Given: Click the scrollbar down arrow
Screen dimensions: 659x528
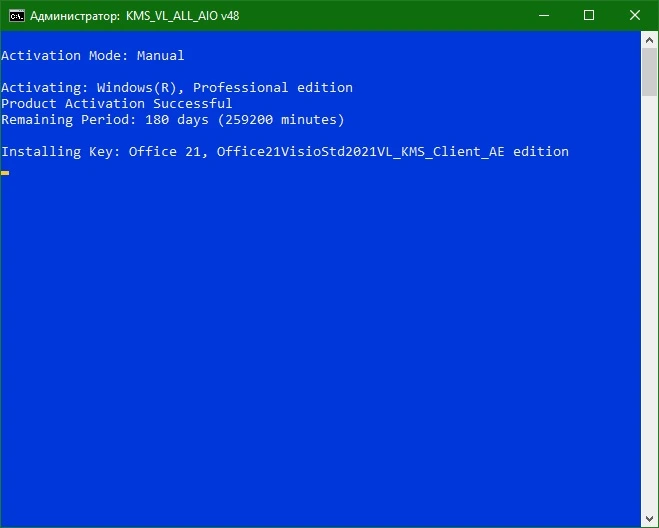Looking at the screenshot, I should (649, 519).
